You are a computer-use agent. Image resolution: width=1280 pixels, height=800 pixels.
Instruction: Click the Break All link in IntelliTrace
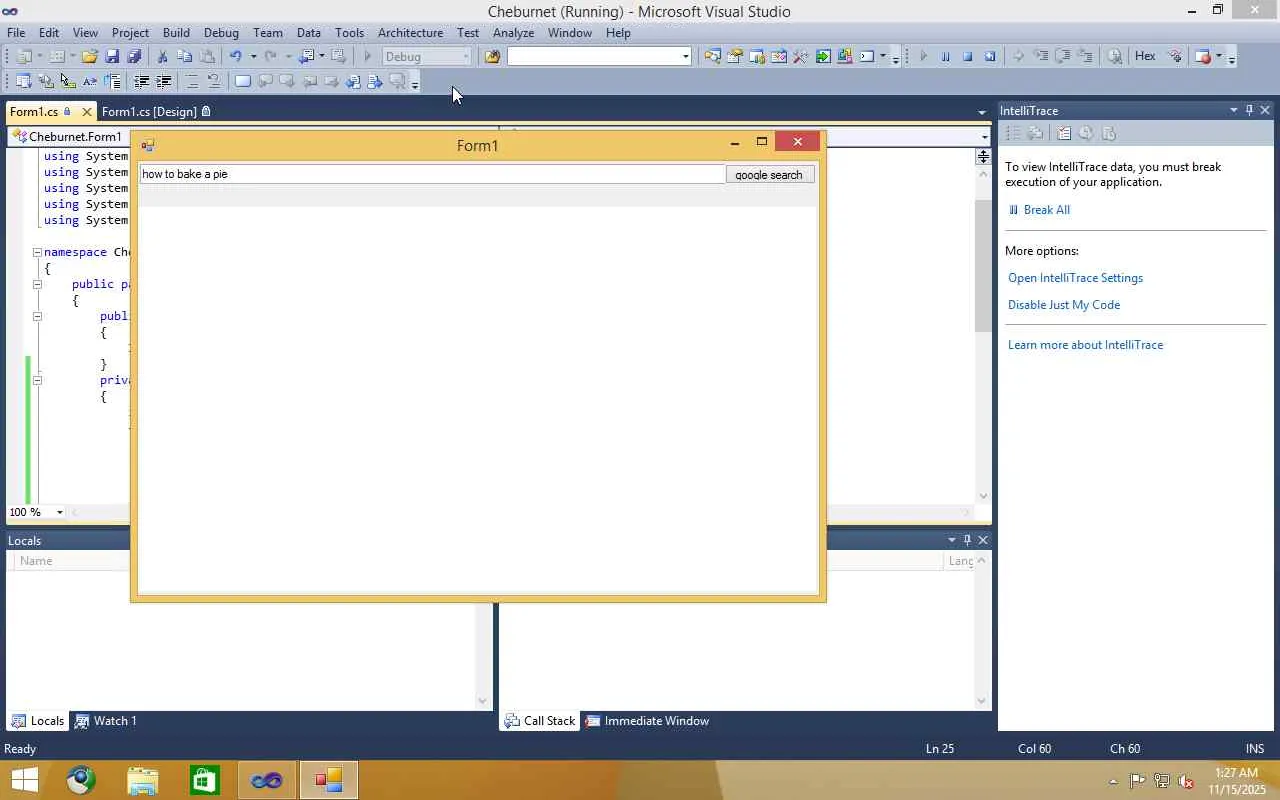pyautogui.click(x=1046, y=210)
